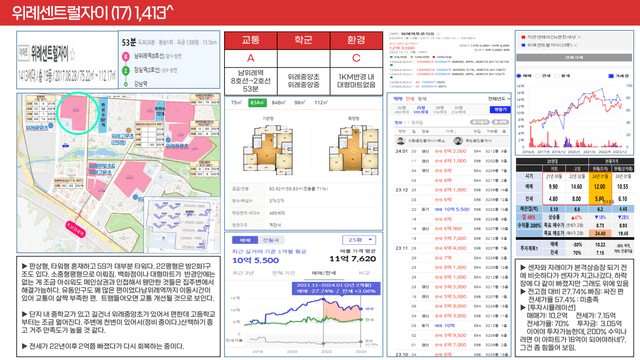
Task: Toggle the 거래량 checkbox on chart
Action: (611, 76)
